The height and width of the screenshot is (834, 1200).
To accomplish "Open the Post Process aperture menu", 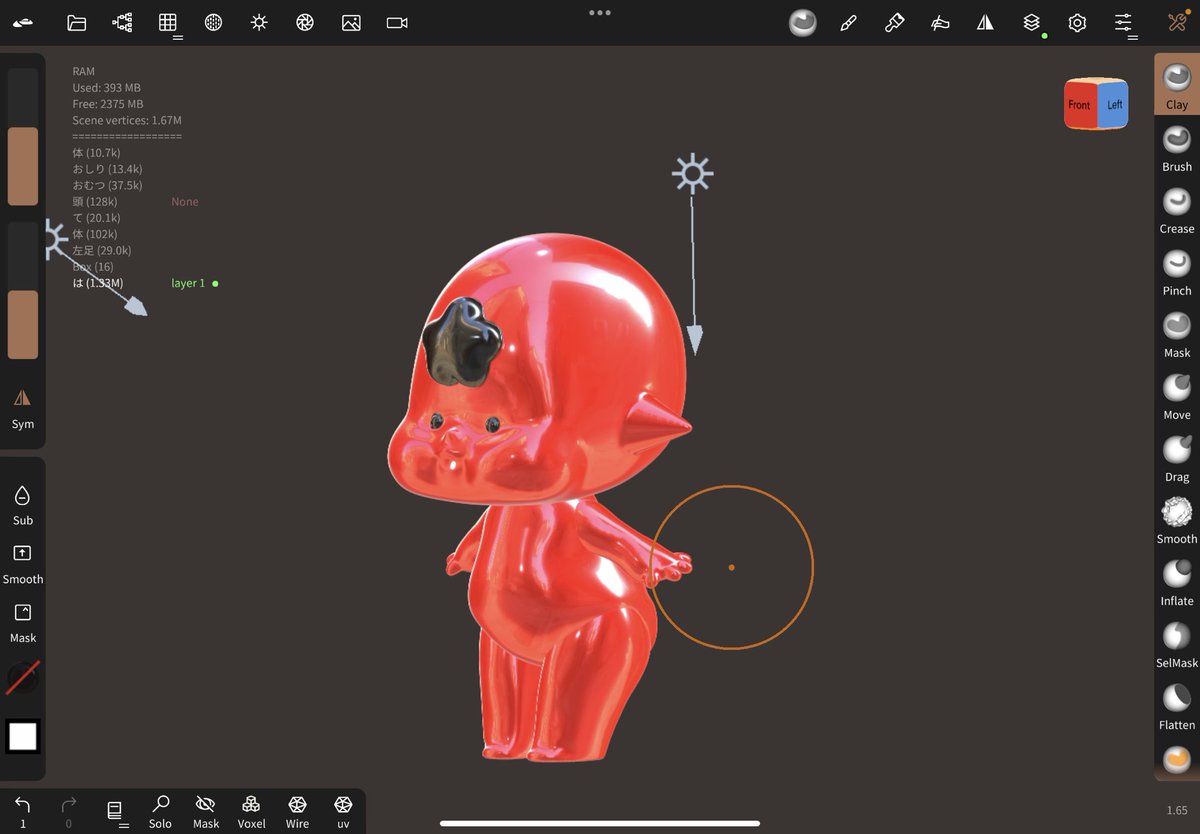I will (305, 22).
